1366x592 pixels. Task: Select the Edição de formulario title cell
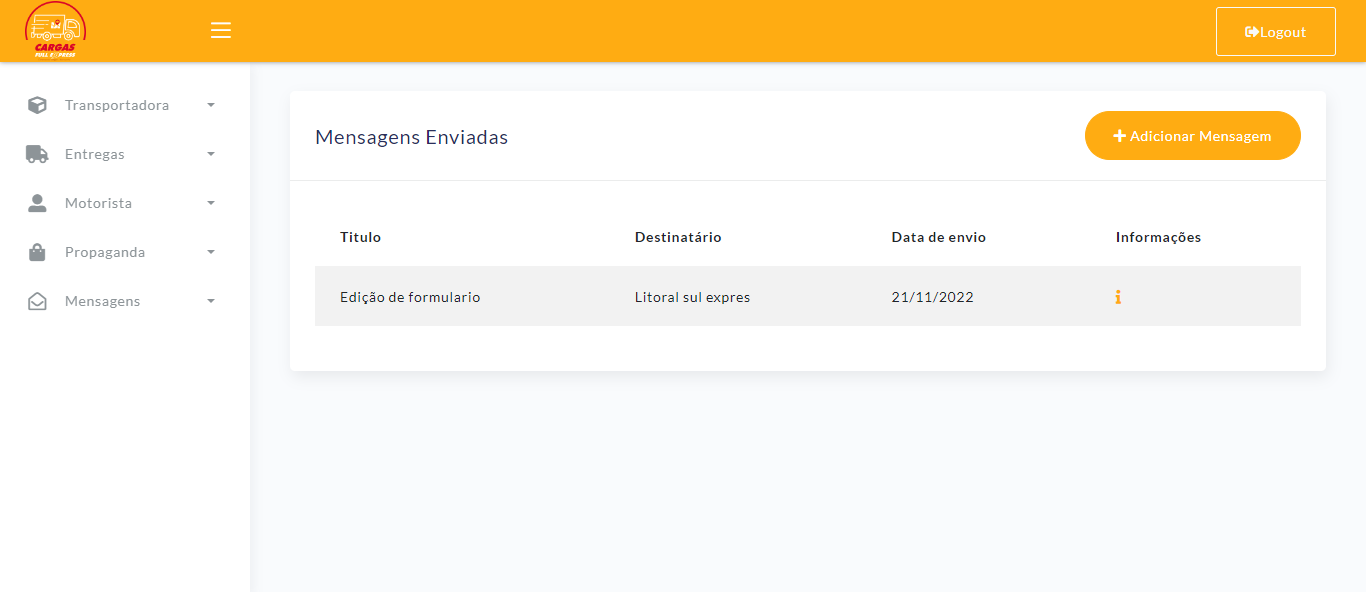click(x=410, y=297)
